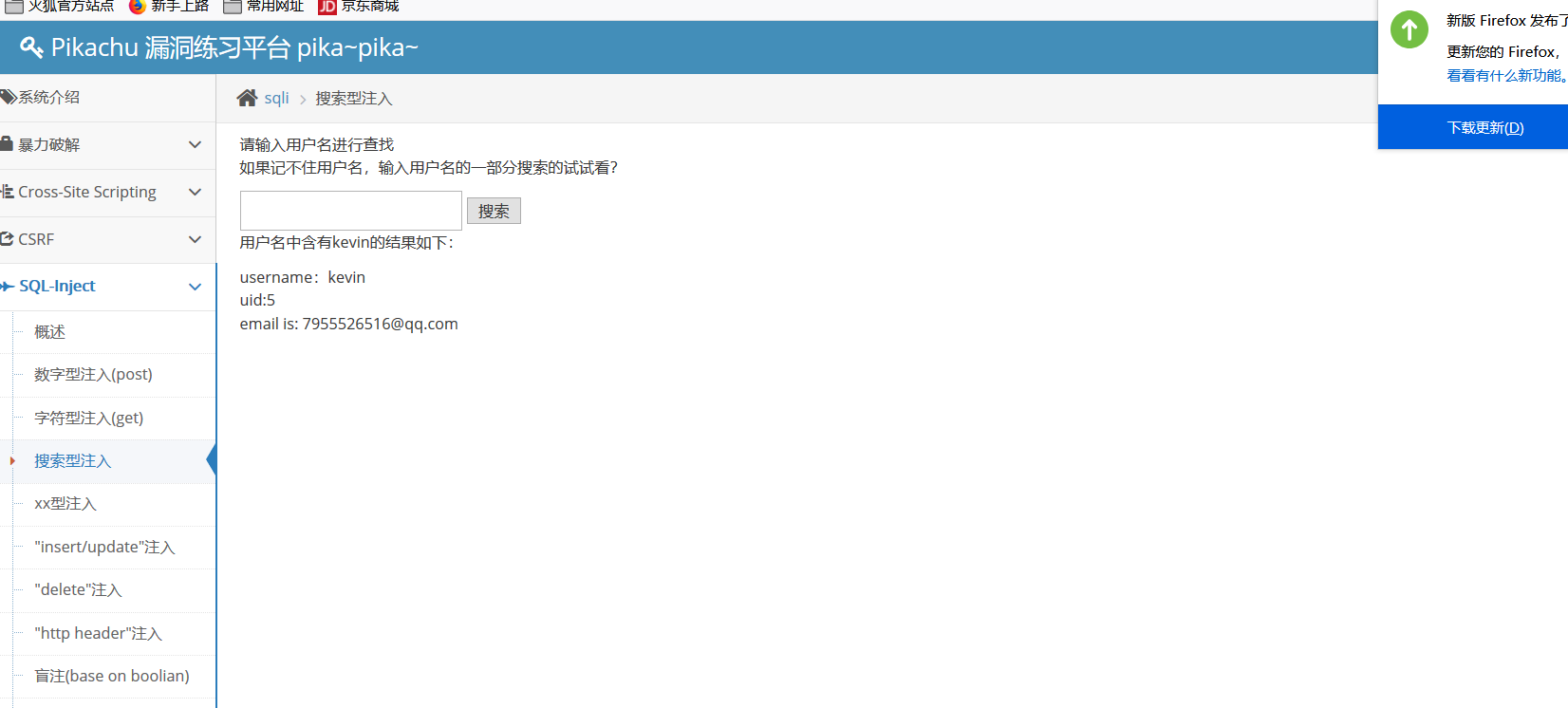
Task: Open the 看看有什么新功能 link
Action: (x=1507, y=75)
